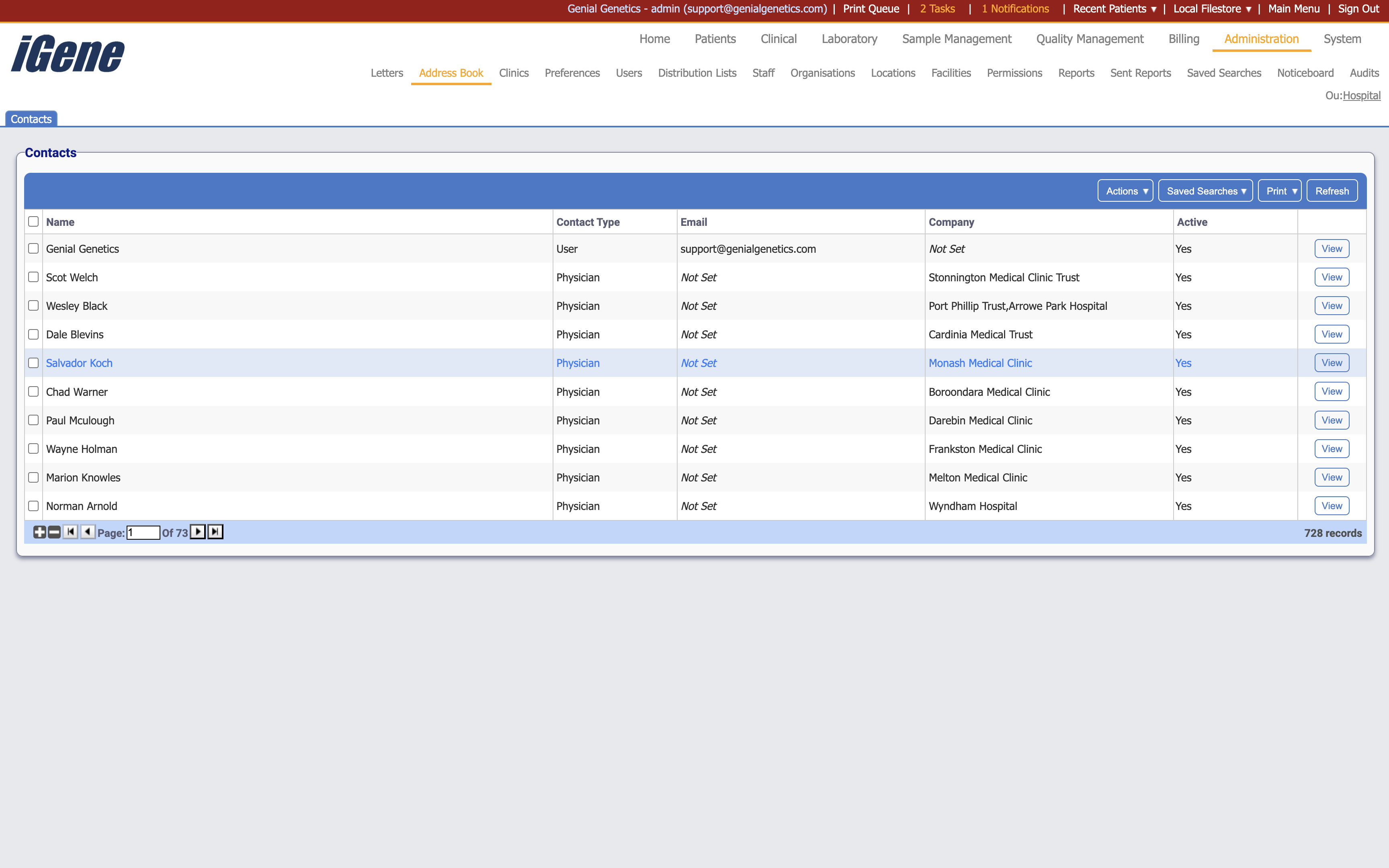Image resolution: width=1389 pixels, height=868 pixels.
Task: Advance to the next page of contacts
Action: click(x=197, y=532)
